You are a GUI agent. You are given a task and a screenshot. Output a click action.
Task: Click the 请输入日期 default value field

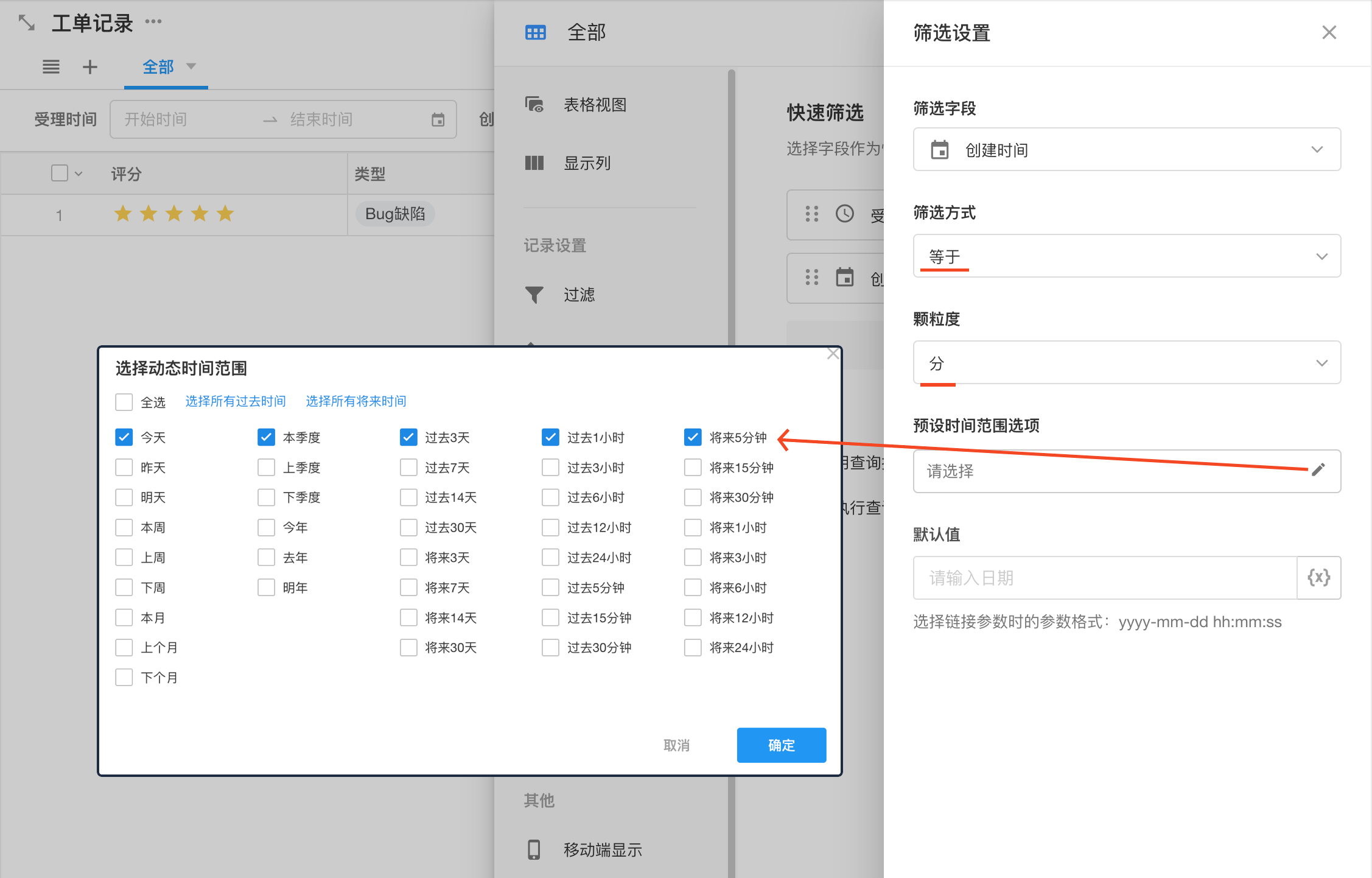(x=1104, y=577)
